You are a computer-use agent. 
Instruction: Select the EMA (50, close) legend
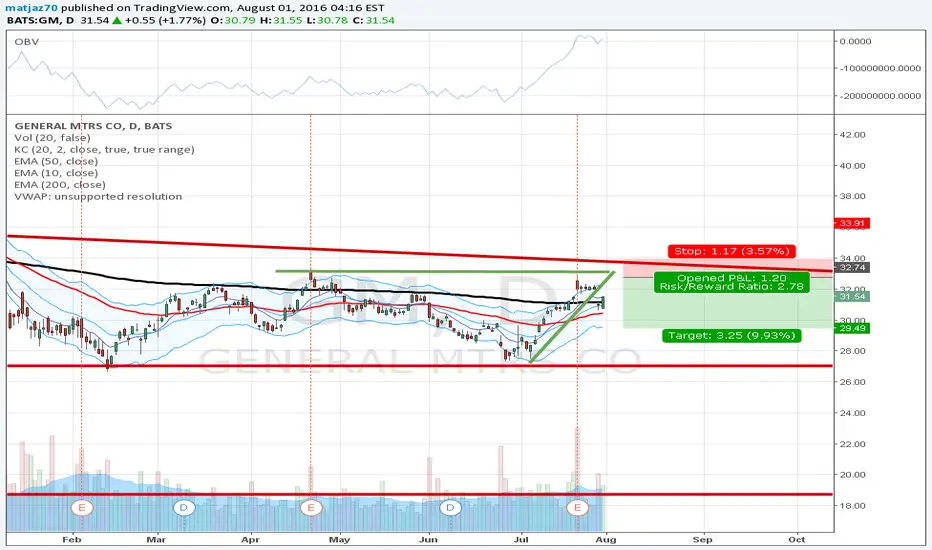(56, 161)
